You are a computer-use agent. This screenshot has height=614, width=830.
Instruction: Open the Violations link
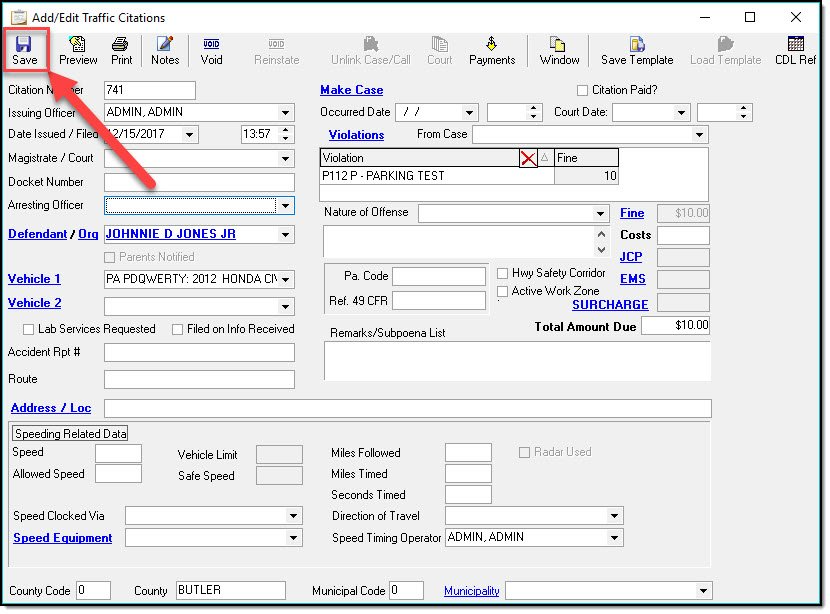pos(356,134)
